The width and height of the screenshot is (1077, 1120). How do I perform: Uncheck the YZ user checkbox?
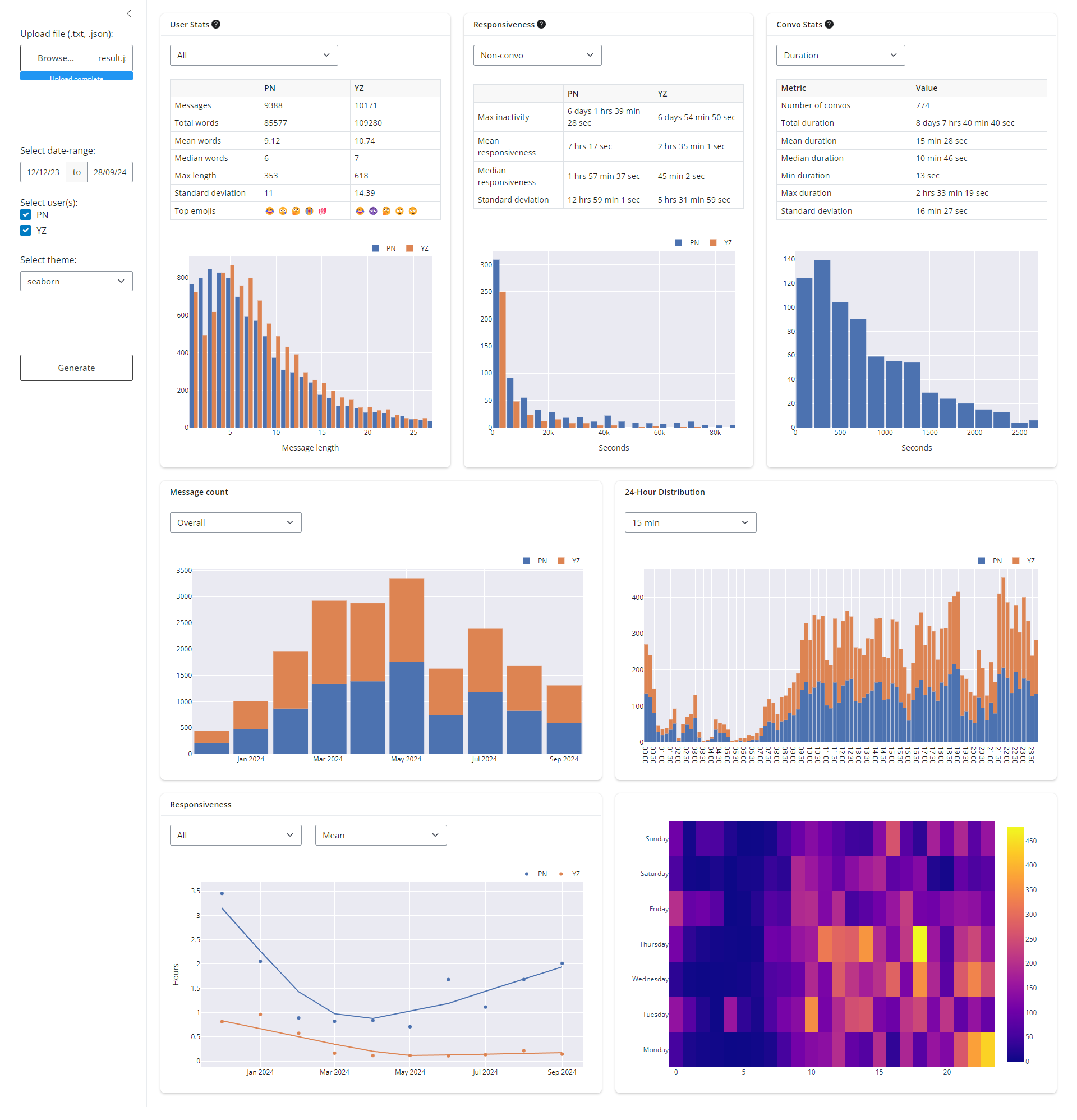(x=26, y=231)
